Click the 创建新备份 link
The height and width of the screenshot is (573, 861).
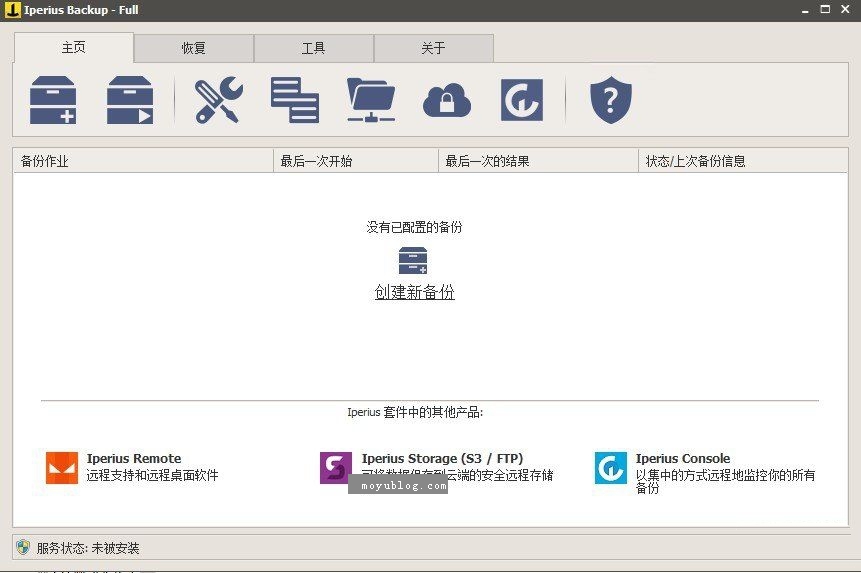415,292
